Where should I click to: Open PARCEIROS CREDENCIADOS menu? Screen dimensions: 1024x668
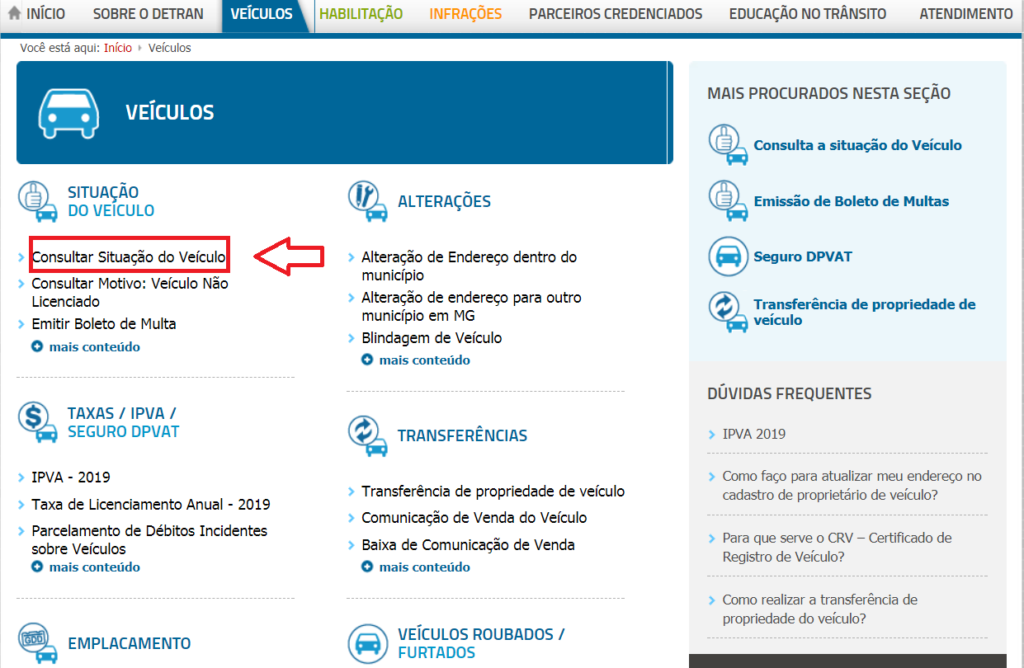(615, 13)
